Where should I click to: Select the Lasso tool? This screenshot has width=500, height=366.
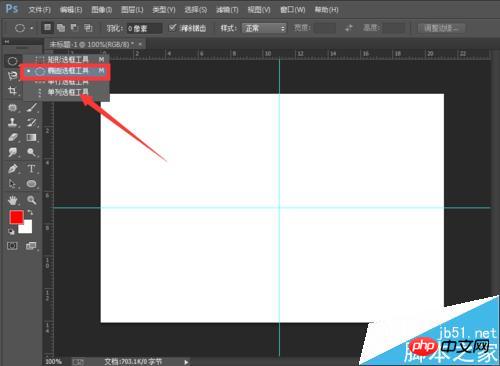[x=12, y=76]
